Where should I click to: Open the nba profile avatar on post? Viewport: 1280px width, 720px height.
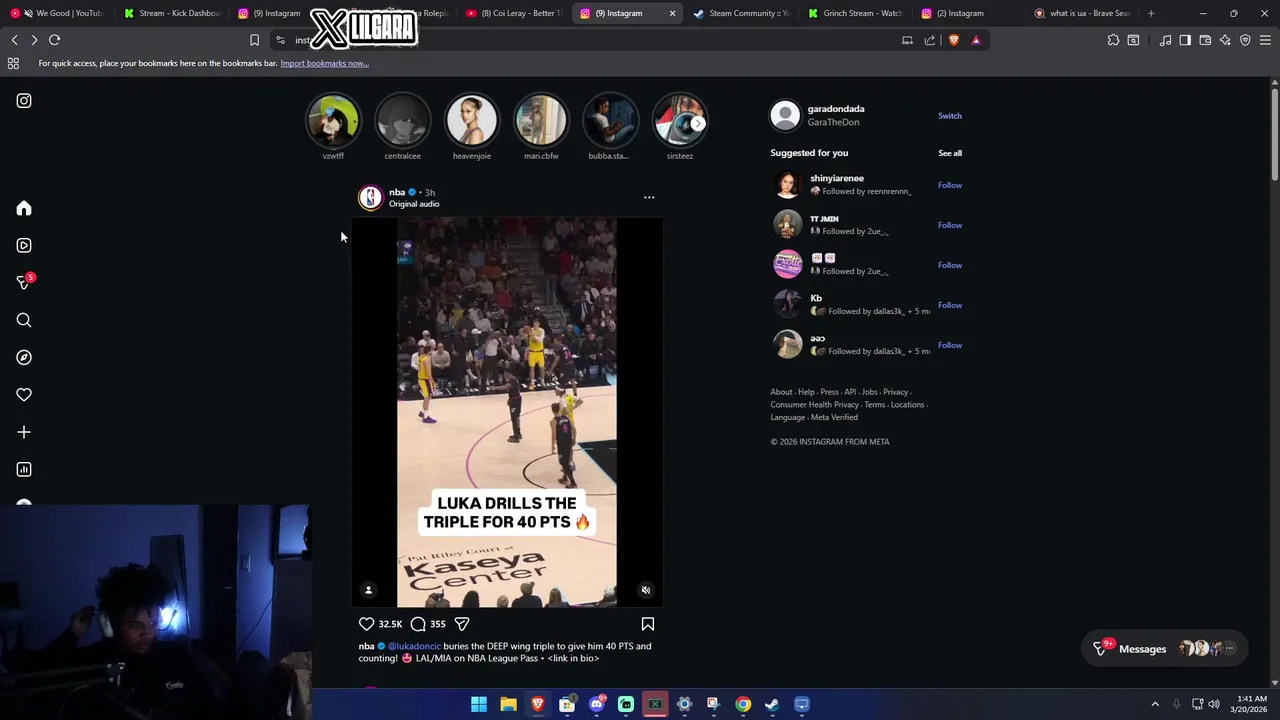coord(370,197)
